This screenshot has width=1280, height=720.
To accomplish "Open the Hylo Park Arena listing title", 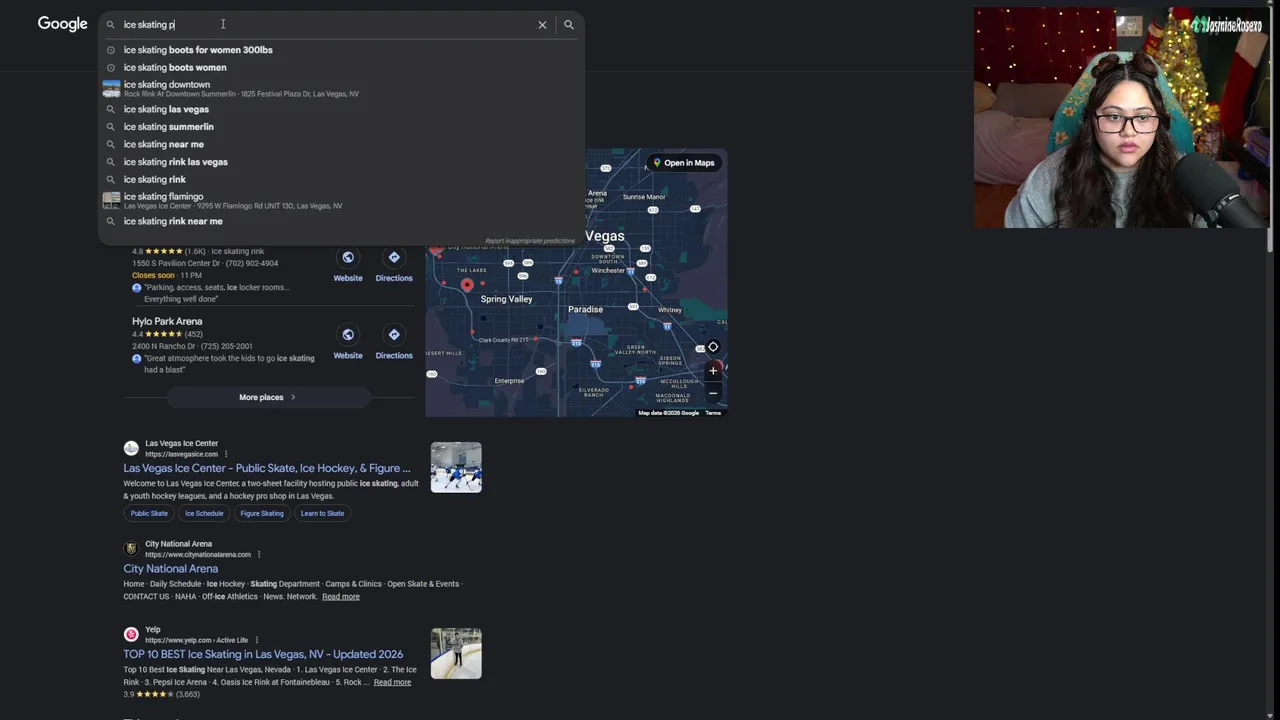I will pos(167,321).
